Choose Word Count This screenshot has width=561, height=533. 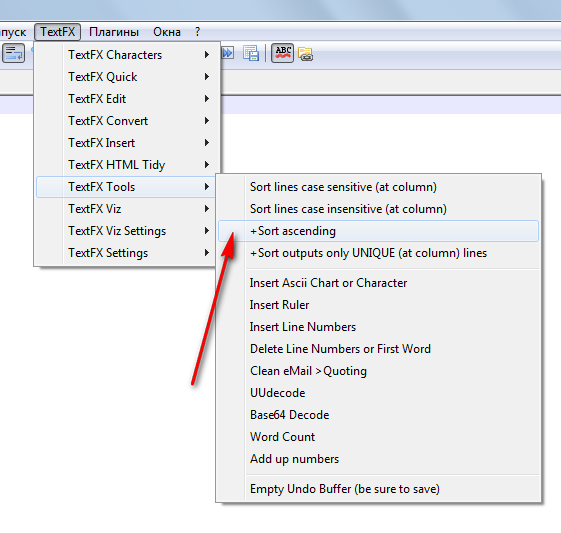[378, 437]
